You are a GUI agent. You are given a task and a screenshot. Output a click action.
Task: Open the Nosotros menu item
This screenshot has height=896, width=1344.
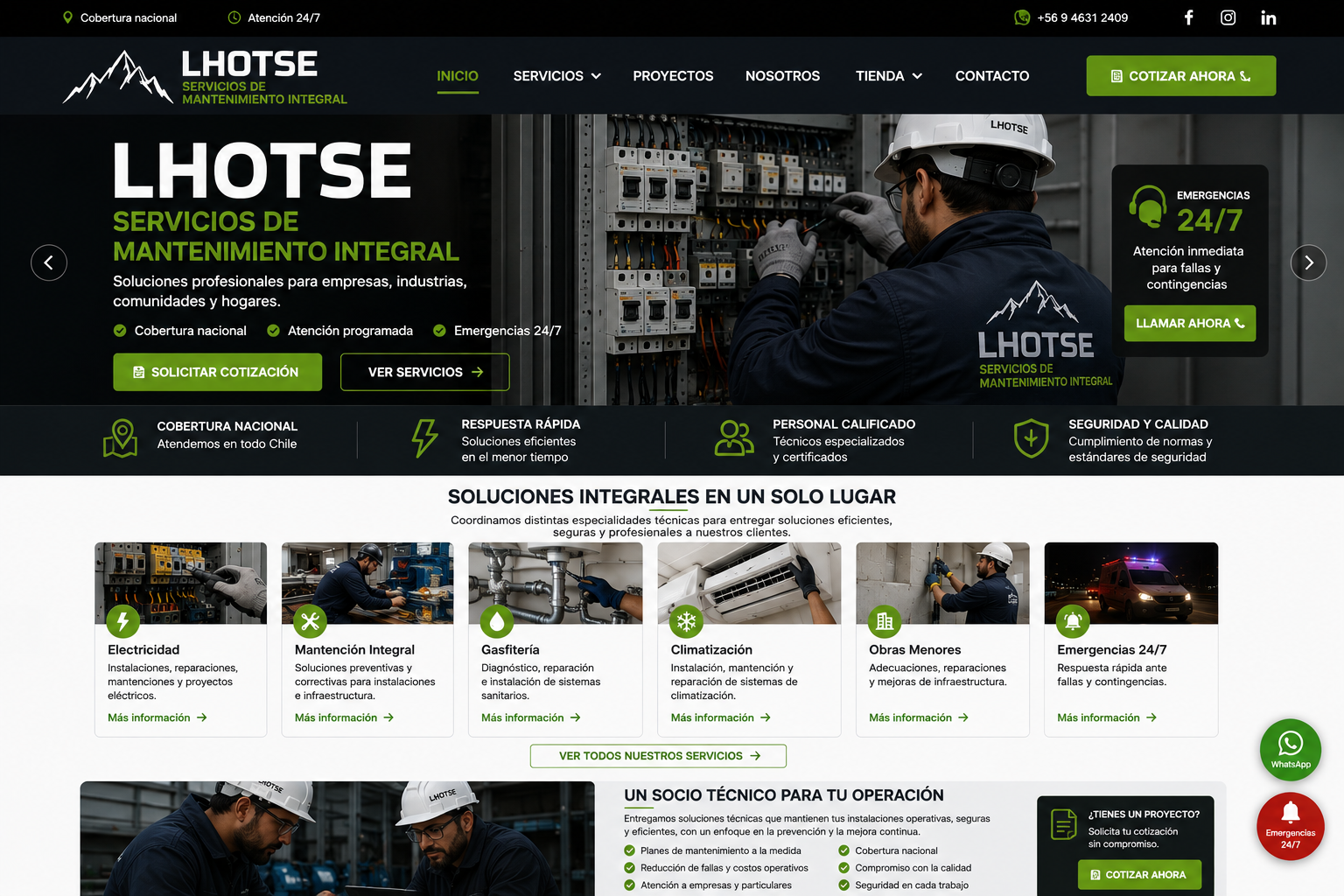click(782, 76)
